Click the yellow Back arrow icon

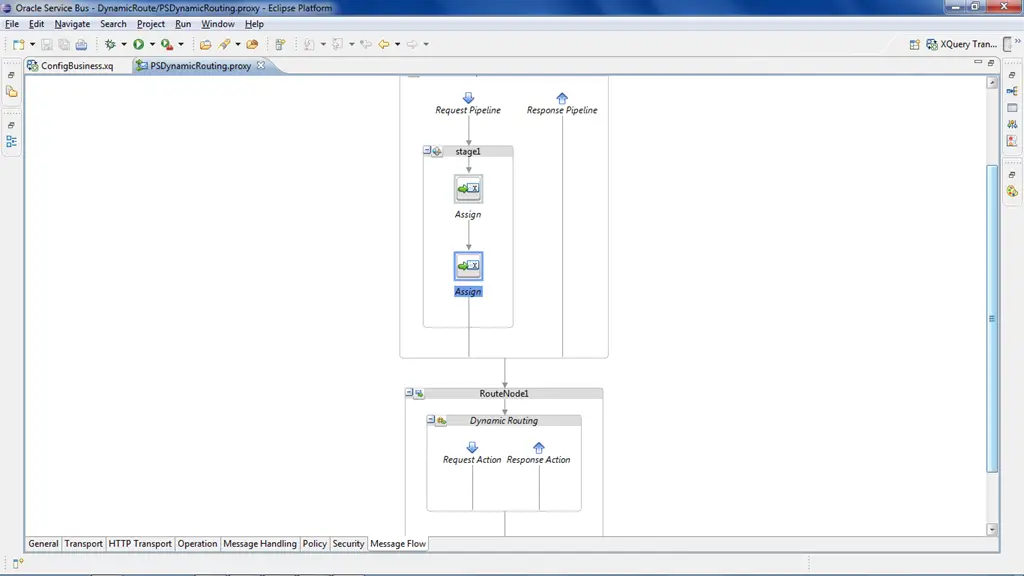(x=384, y=44)
